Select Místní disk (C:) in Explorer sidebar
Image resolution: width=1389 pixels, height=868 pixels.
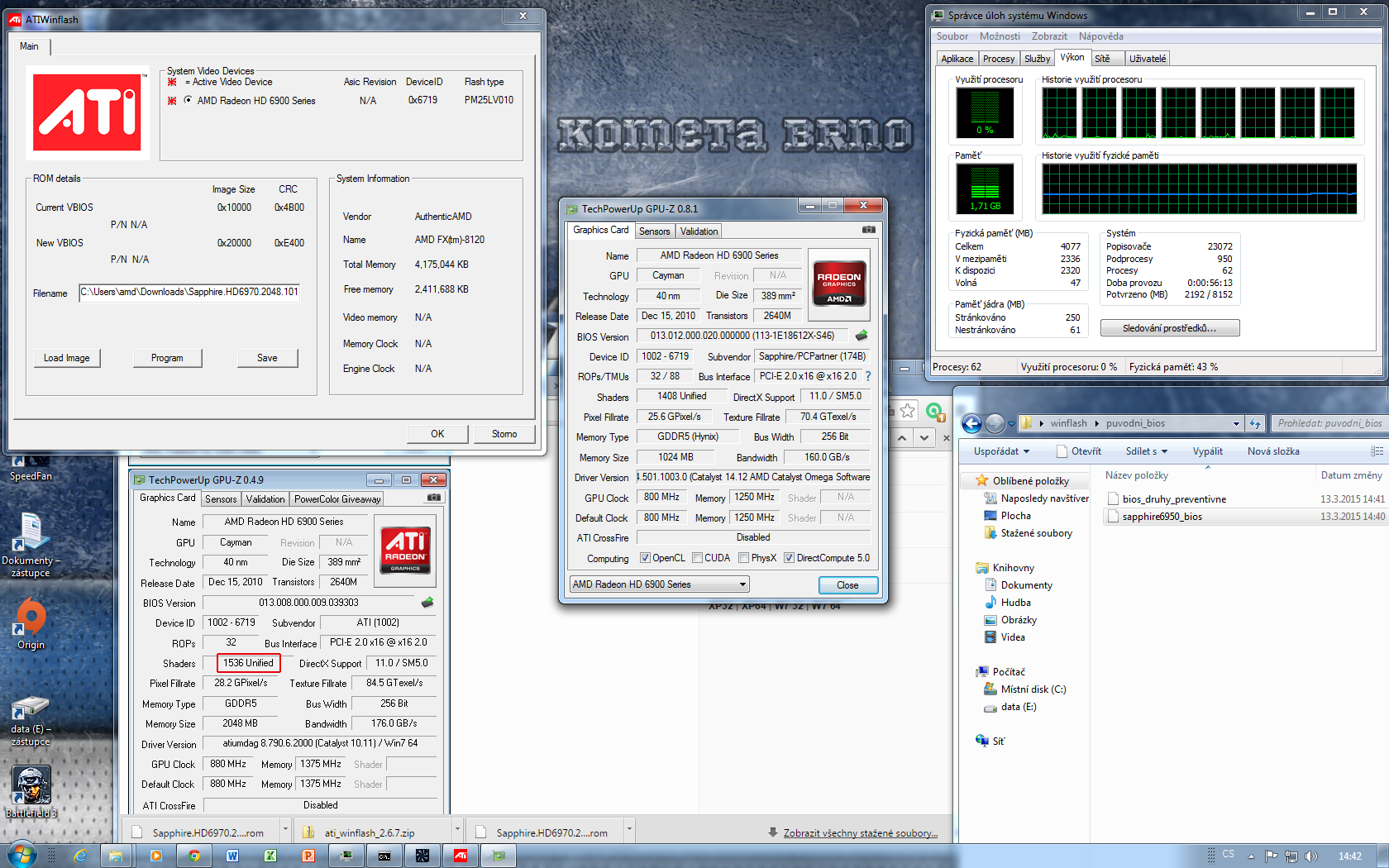pos(1033,689)
